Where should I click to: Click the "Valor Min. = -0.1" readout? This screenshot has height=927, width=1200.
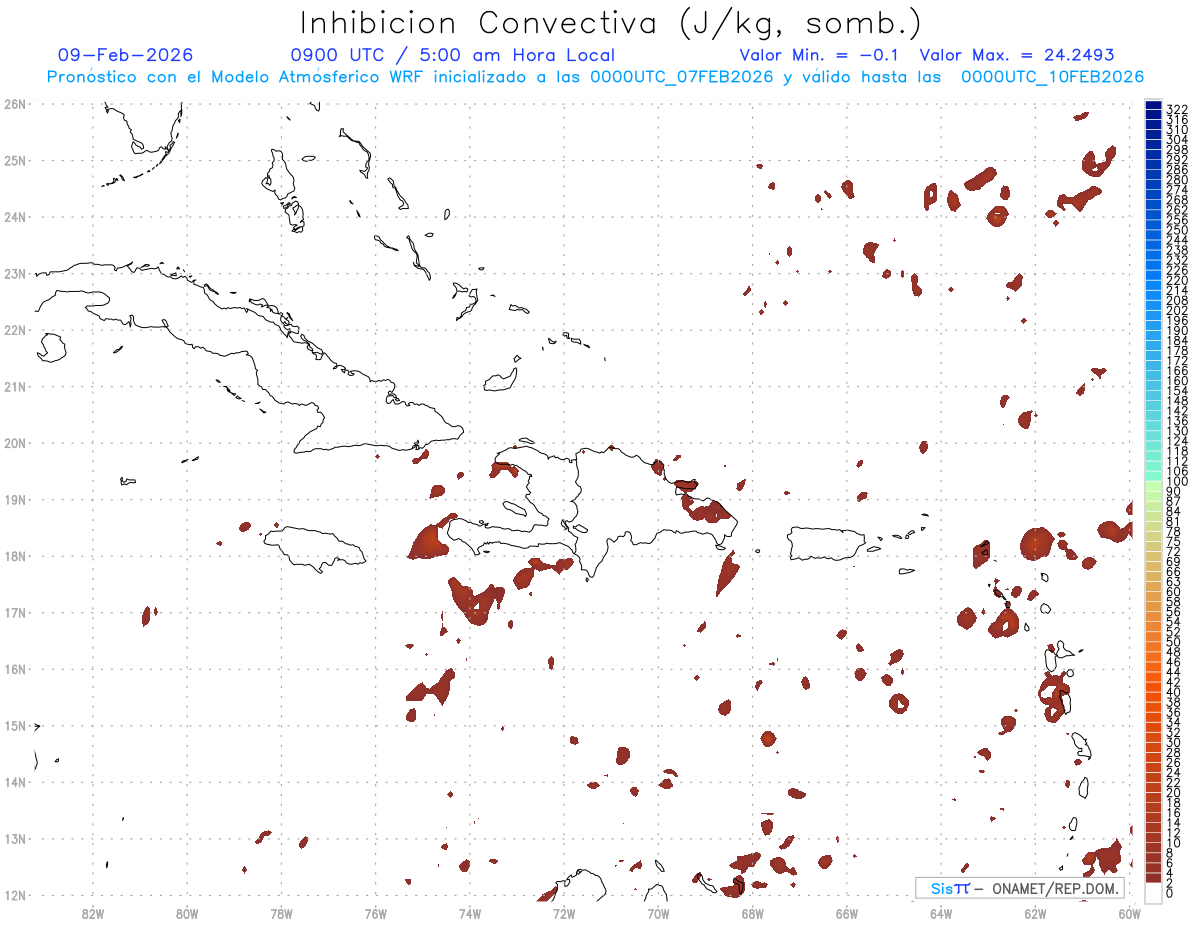click(x=820, y=55)
